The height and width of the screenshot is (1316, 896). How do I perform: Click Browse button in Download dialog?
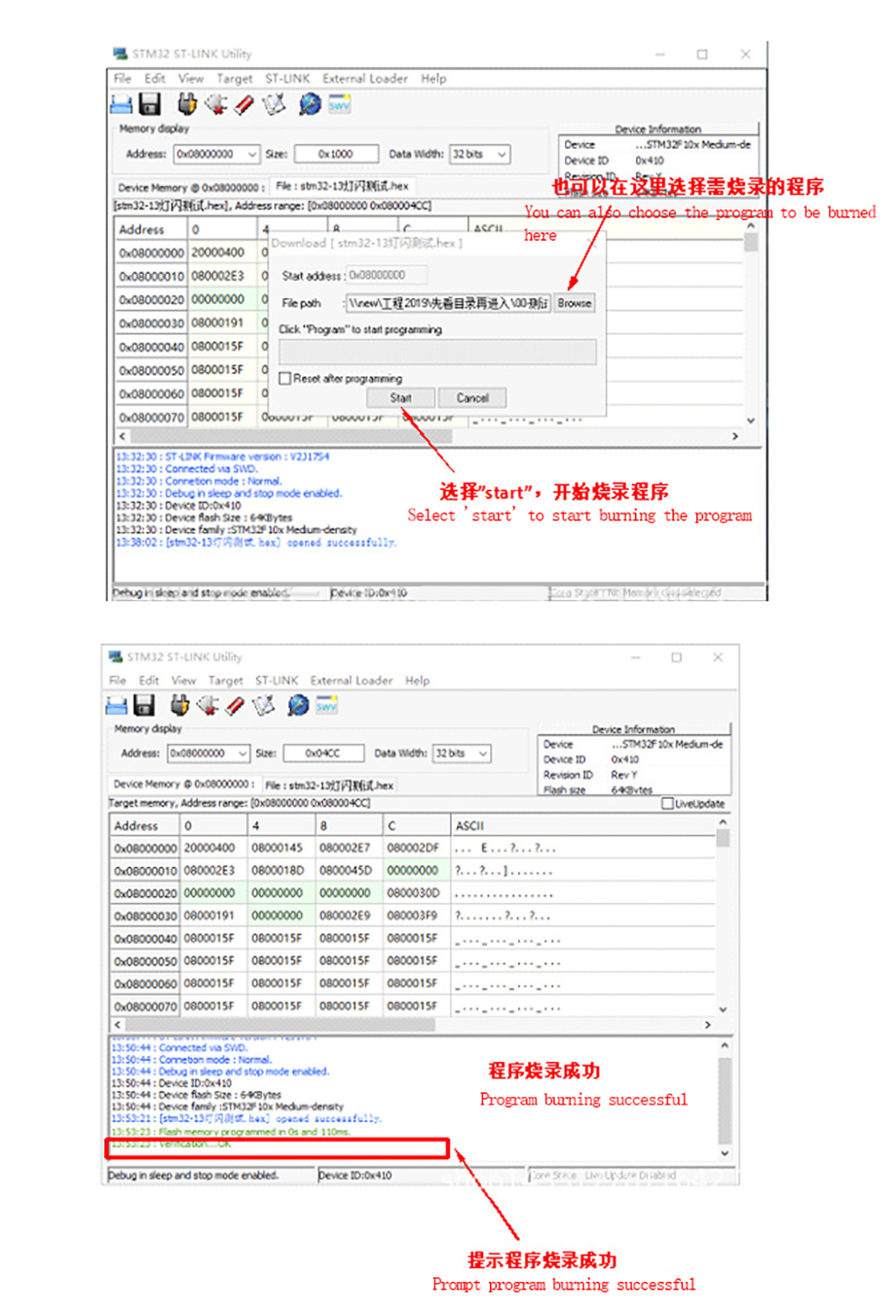click(575, 303)
